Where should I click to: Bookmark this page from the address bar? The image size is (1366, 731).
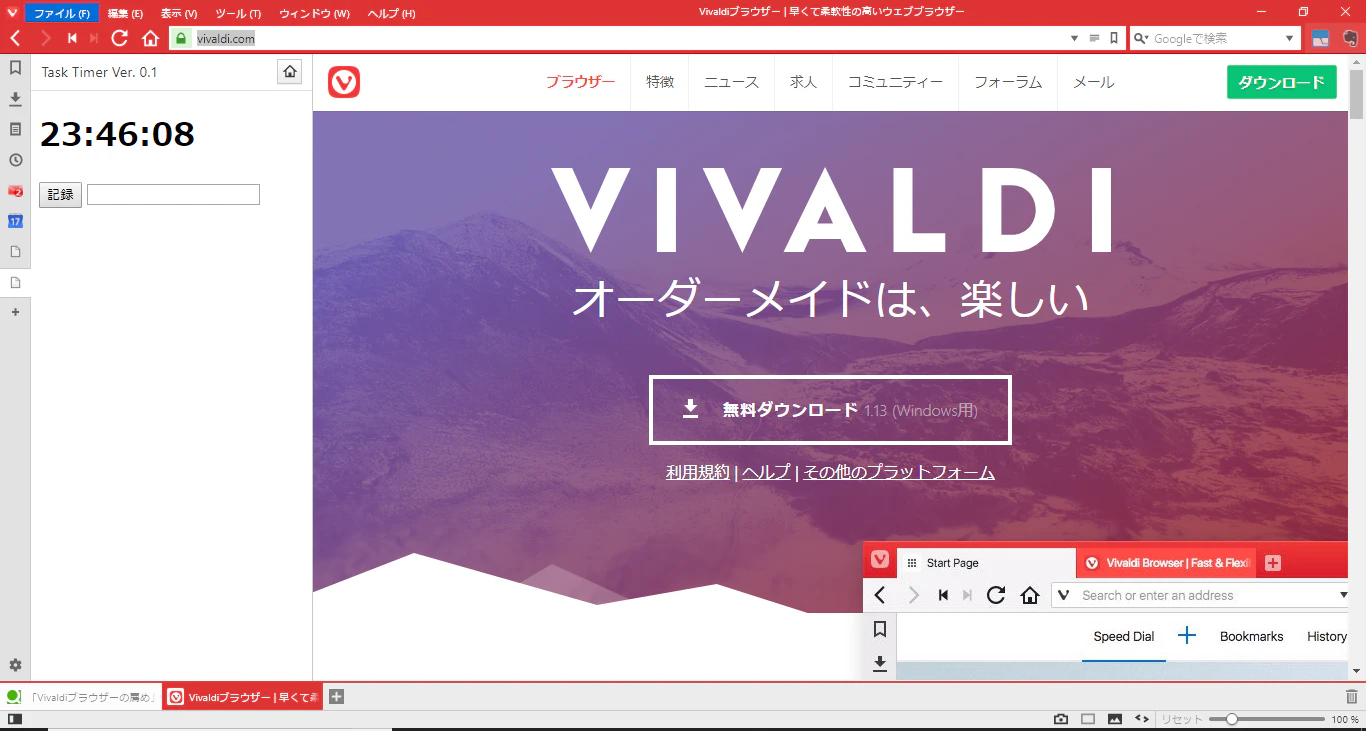point(1114,38)
